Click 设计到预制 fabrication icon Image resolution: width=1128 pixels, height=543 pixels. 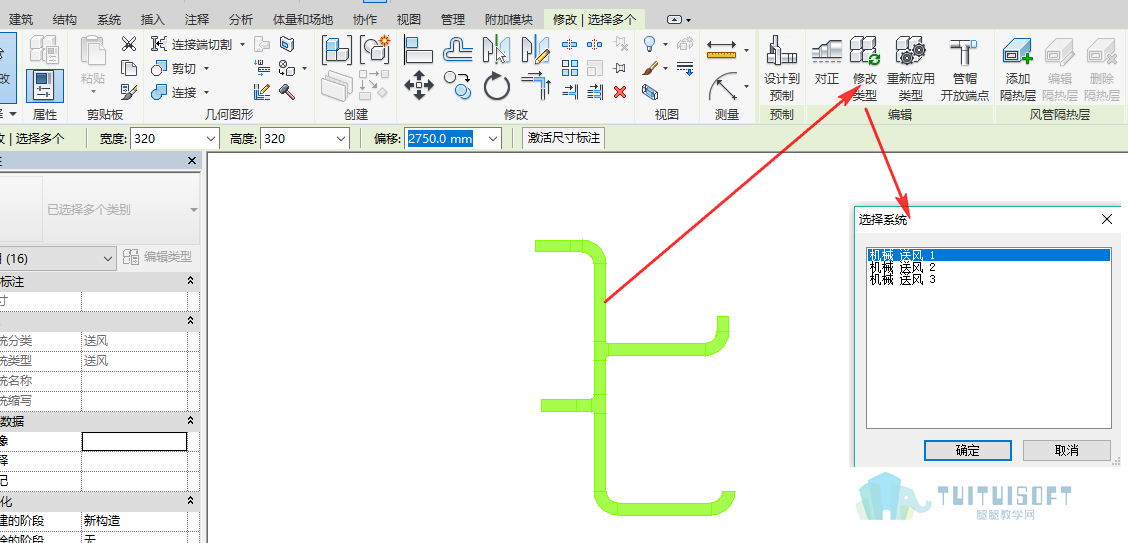click(x=781, y=69)
